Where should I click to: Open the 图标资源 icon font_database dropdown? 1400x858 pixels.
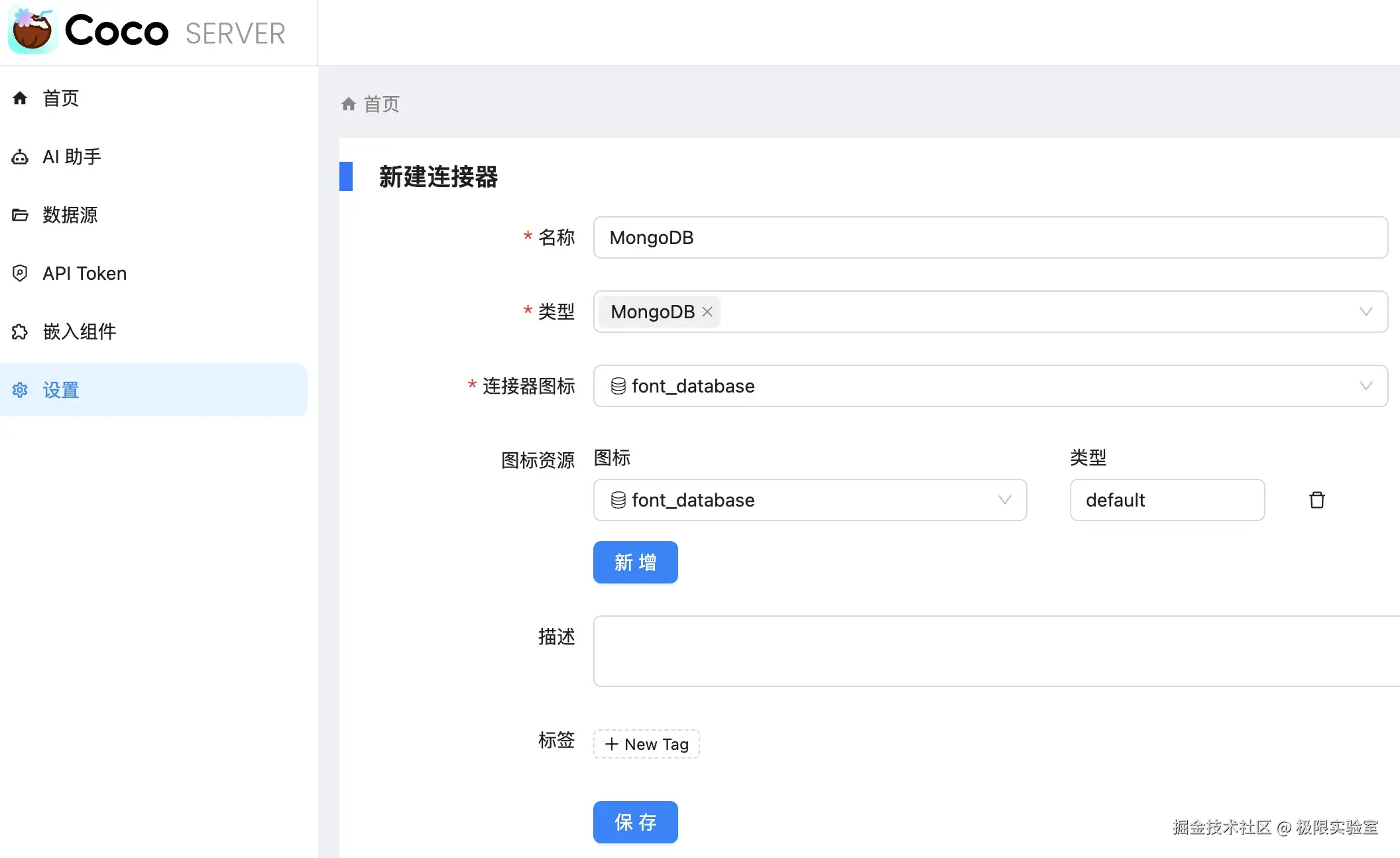(x=809, y=500)
